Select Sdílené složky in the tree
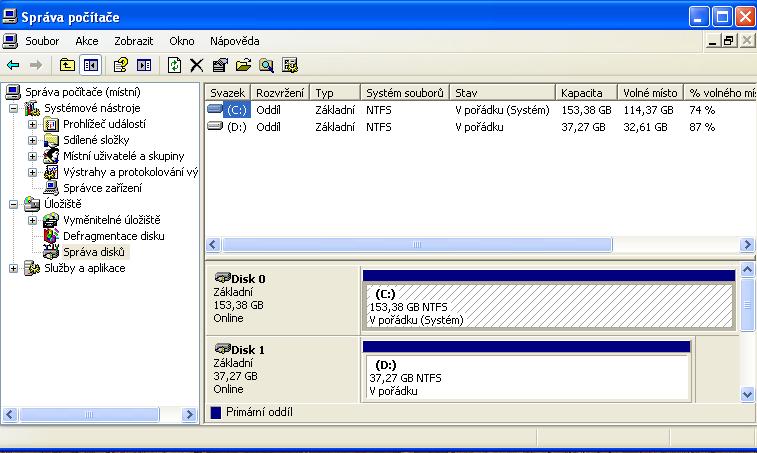 click(x=96, y=140)
